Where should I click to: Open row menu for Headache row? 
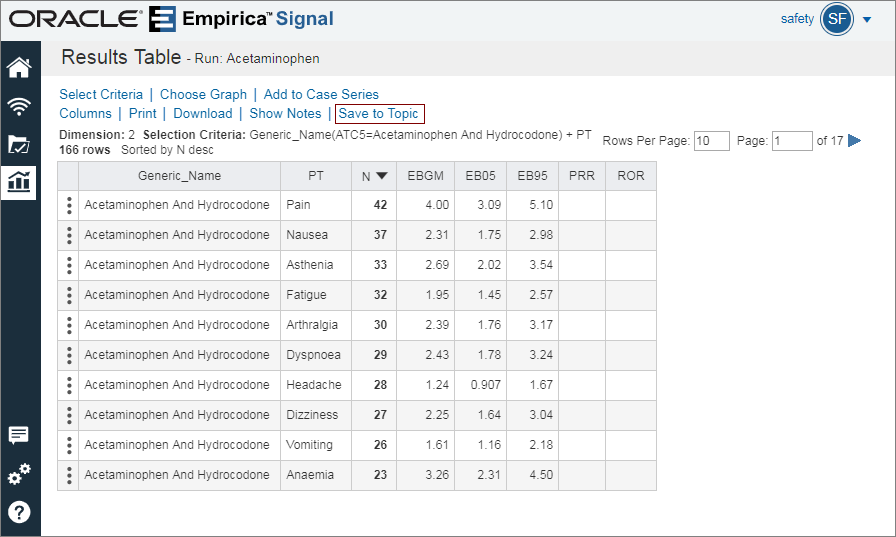pos(69,385)
